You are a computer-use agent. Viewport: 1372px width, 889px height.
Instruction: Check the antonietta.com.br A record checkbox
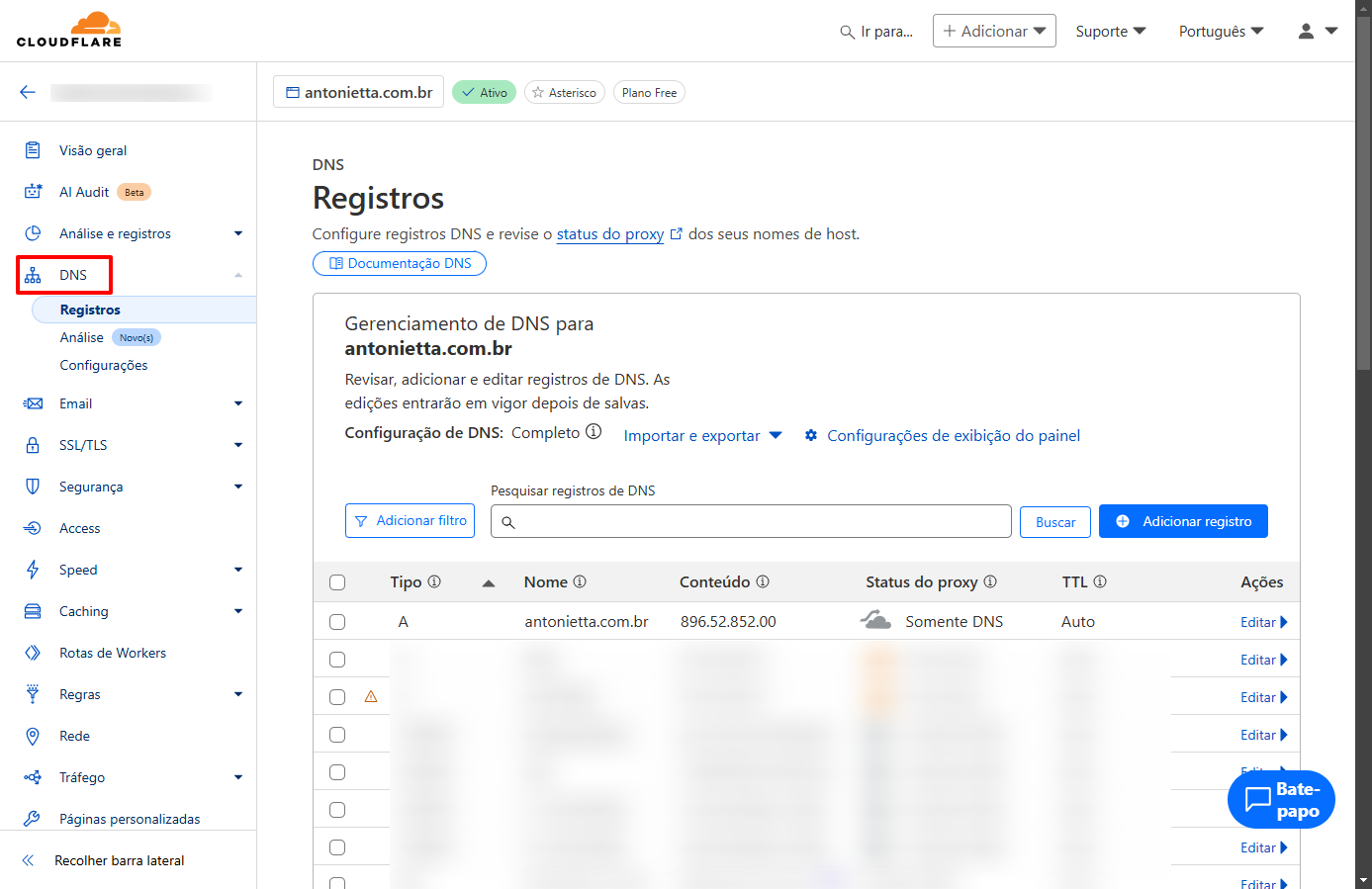[337, 622]
